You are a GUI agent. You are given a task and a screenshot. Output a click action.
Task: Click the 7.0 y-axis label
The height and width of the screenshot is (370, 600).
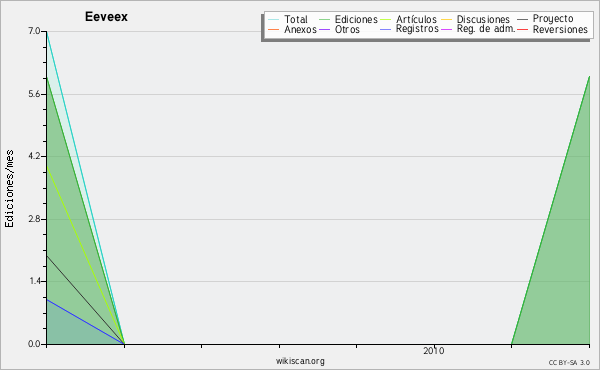click(34, 31)
